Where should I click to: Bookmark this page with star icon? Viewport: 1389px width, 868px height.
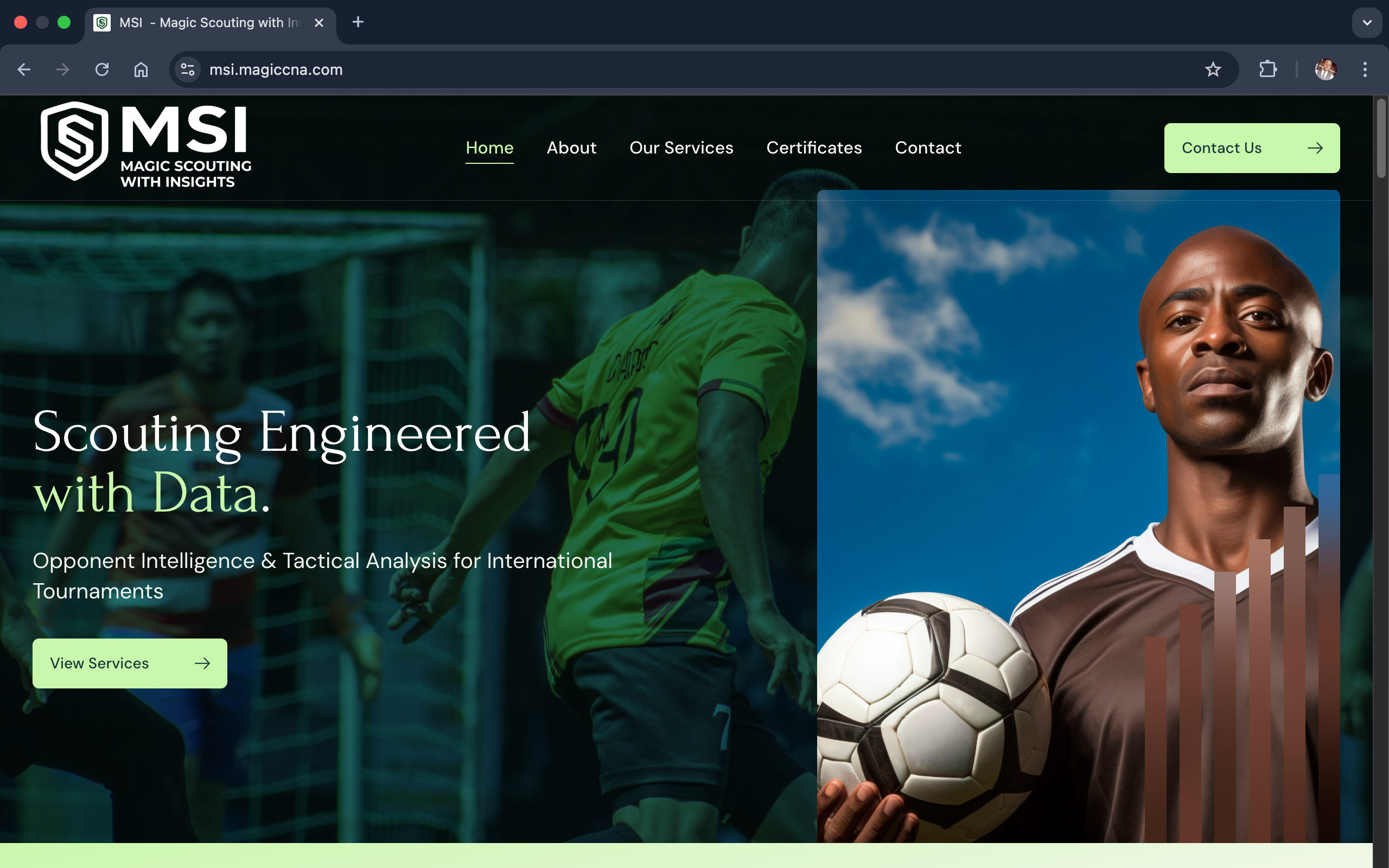(1212, 69)
